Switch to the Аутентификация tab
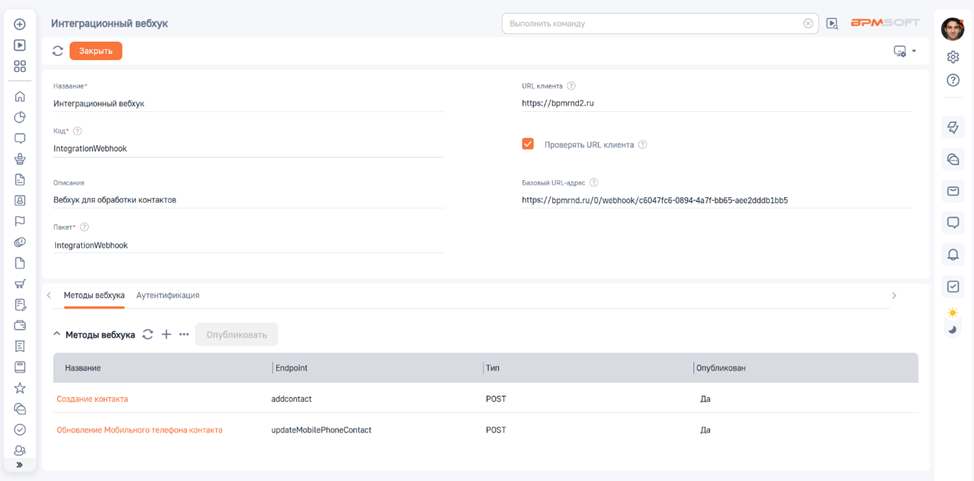 [x=167, y=296]
